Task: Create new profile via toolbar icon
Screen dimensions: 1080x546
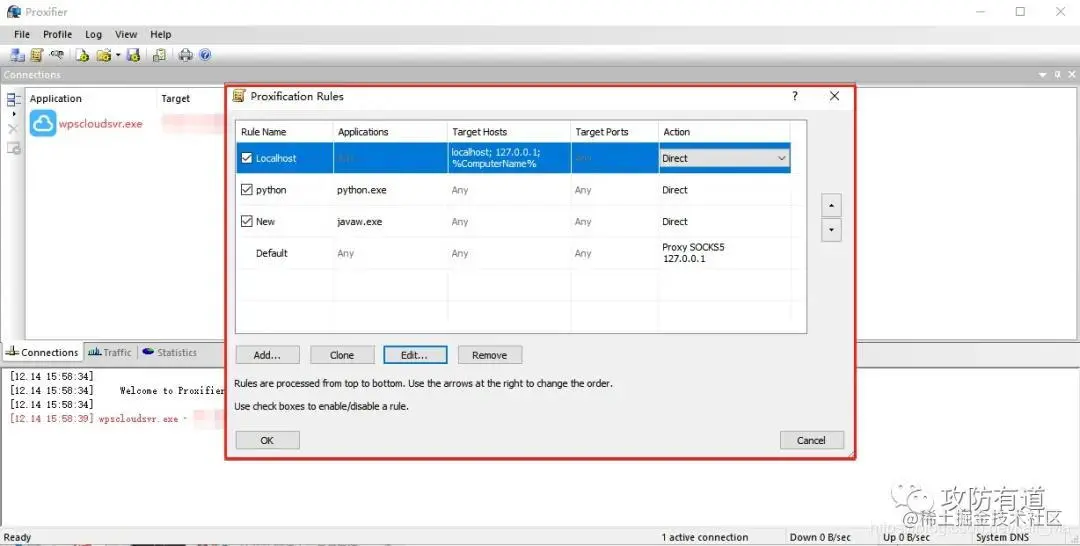Action: pos(82,55)
